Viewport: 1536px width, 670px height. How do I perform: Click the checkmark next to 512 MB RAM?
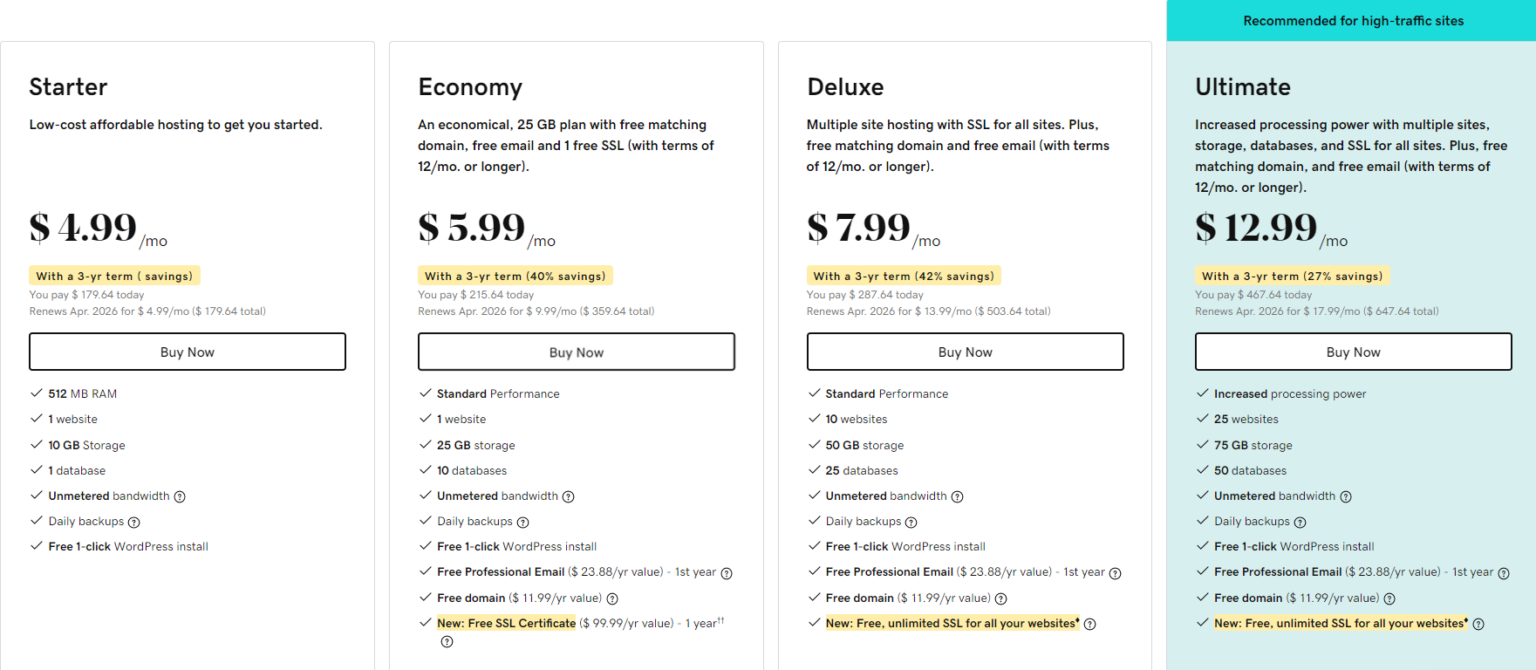(x=33, y=393)
